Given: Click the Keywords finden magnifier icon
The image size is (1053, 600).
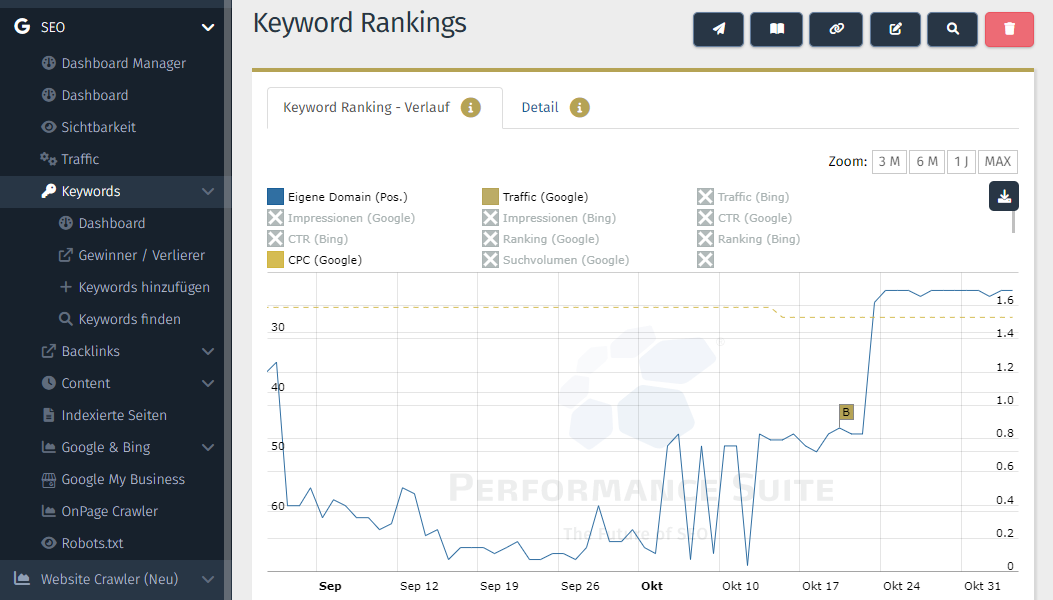Looking at the screenshot, I should coord(66,319).
